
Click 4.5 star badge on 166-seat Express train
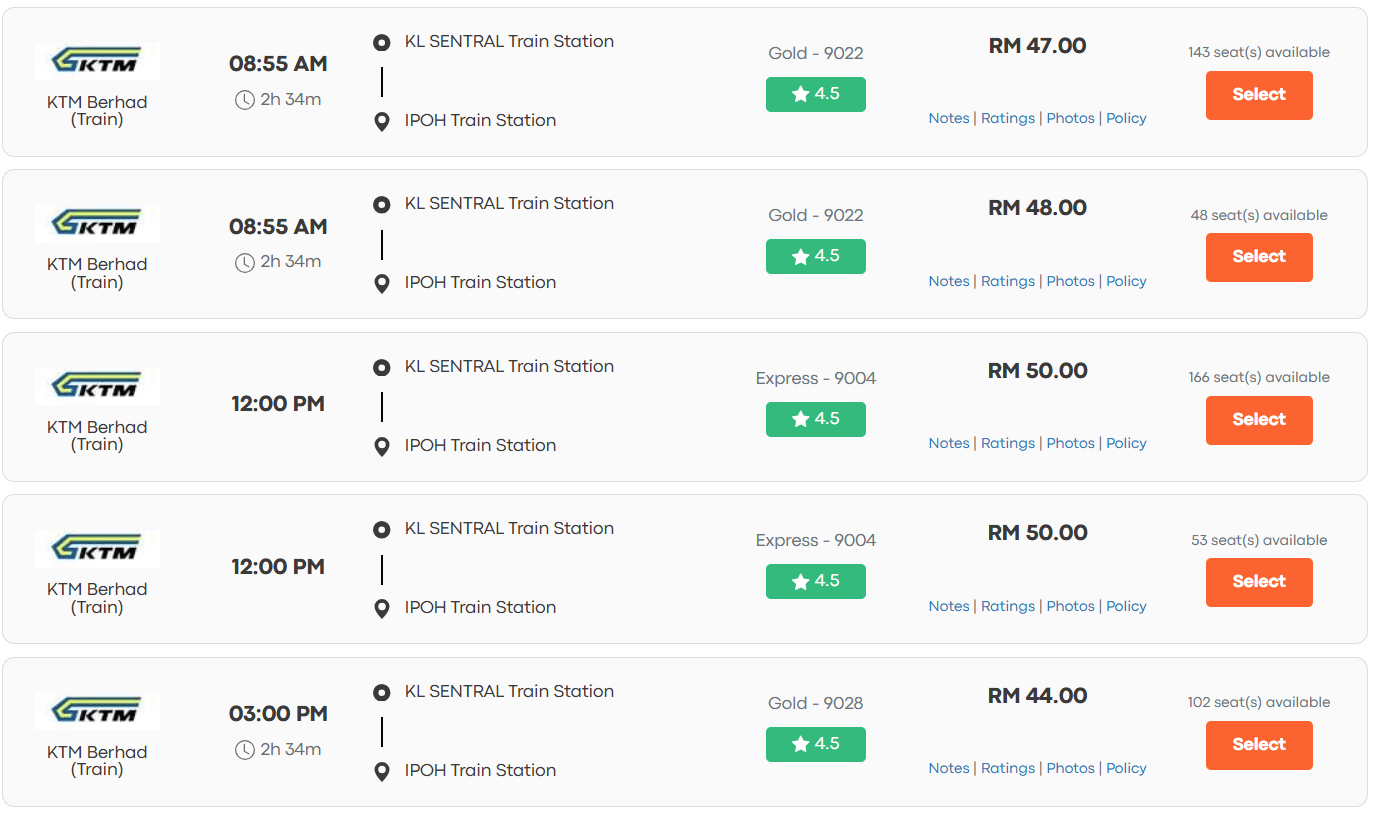click(816, 419)
